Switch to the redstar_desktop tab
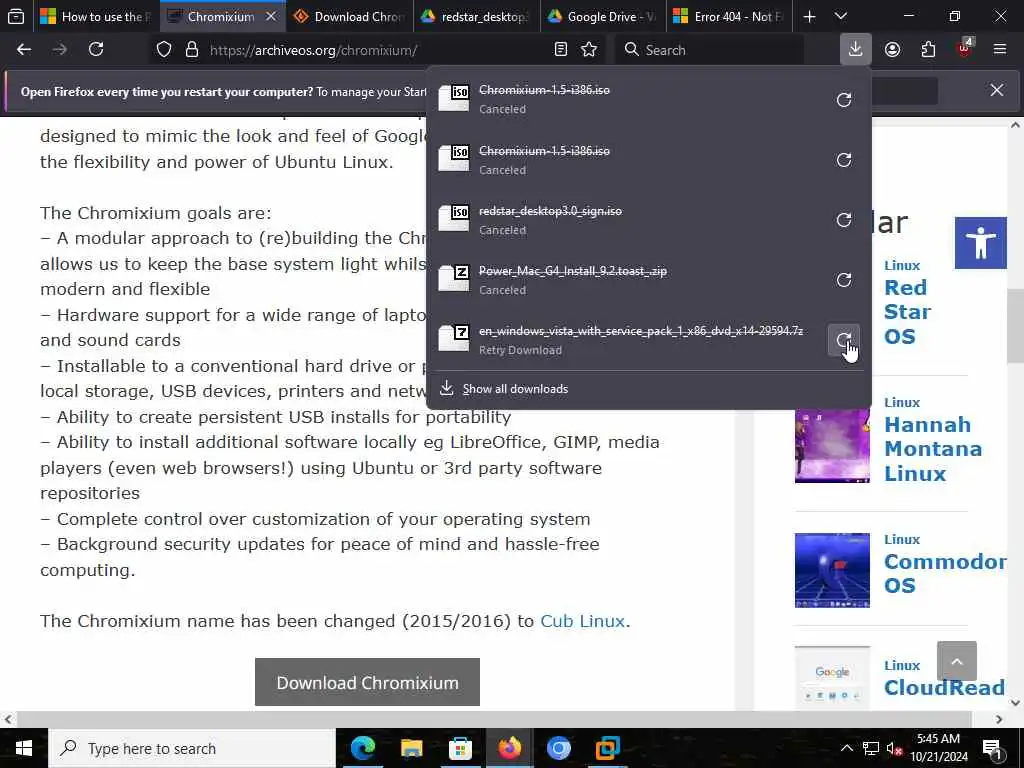The width and height of the screenshot is (1024, 768). point(477,16)
